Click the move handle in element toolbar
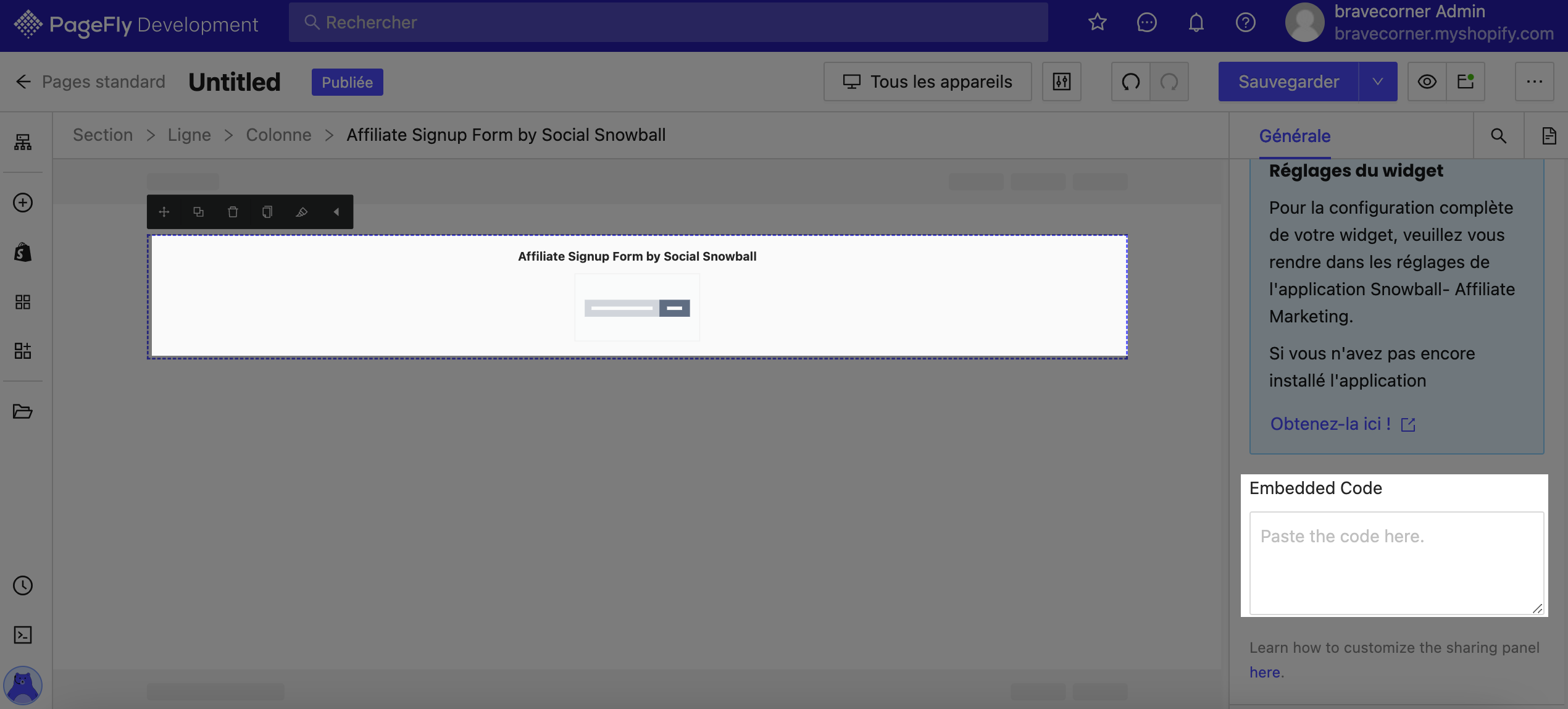Viewport: 1568px width, 709px height. click(x=164, y=212)
